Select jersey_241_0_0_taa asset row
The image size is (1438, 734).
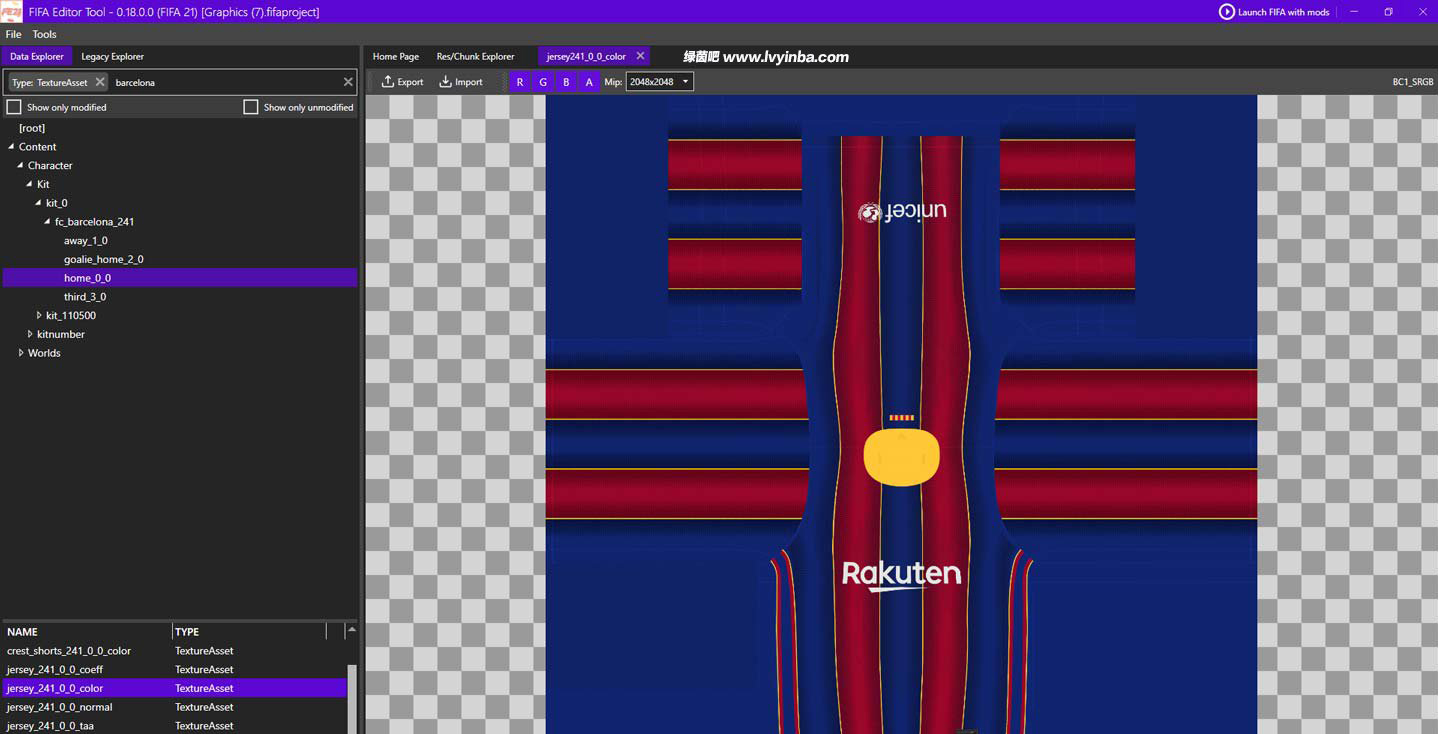pos(175,726)
